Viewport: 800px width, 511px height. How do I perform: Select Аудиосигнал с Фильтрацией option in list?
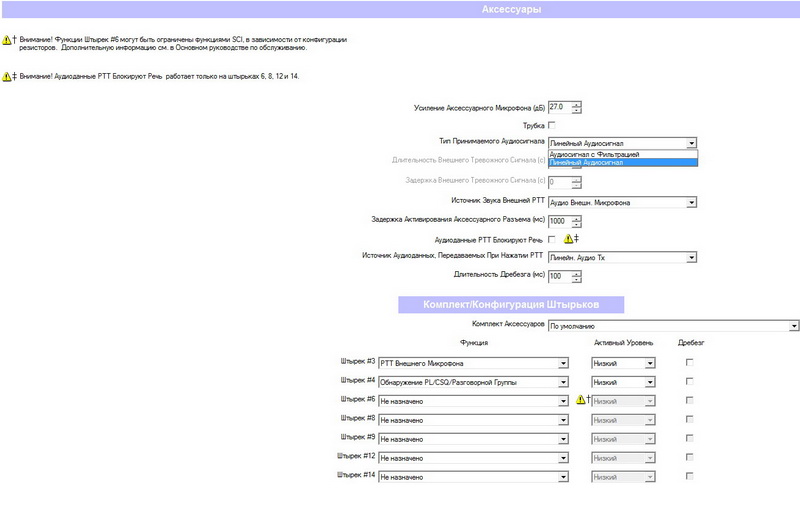[623, 154]
